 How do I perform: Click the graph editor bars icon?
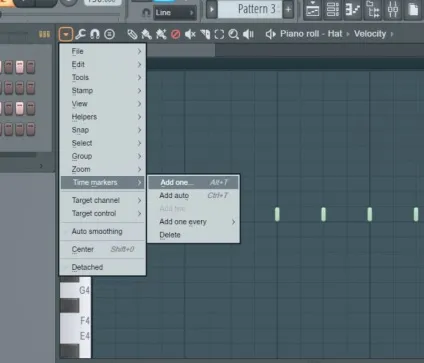pos(44,34)
